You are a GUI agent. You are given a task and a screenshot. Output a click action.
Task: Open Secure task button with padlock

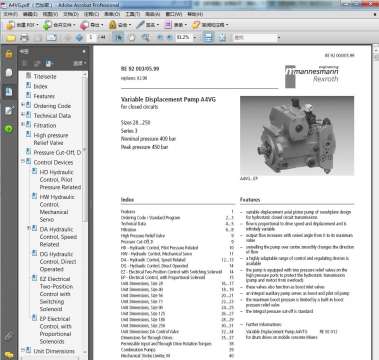120,25
